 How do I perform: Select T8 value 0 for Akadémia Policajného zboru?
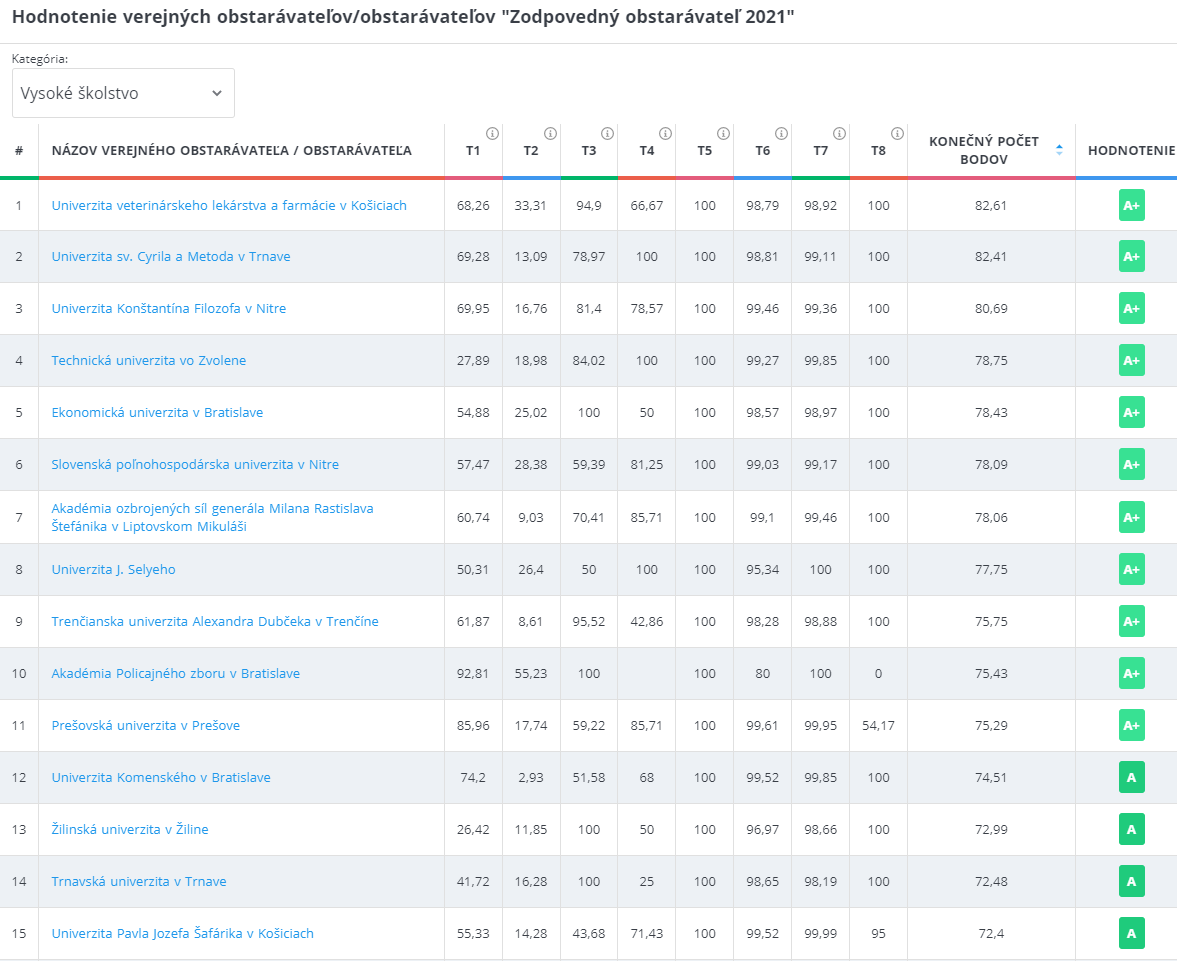point(878,673)
